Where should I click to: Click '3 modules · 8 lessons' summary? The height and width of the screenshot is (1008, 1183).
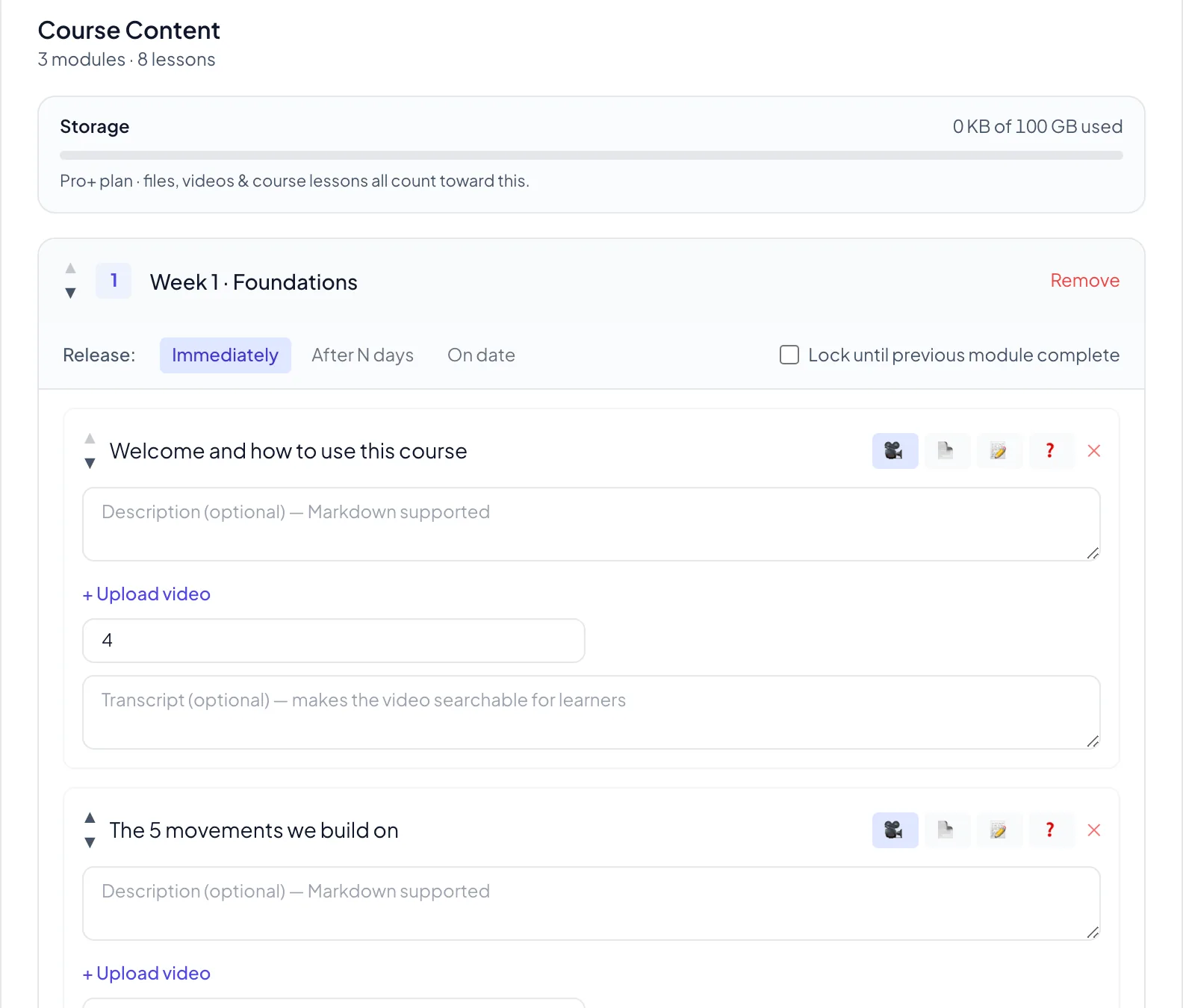tap(126, 60)
